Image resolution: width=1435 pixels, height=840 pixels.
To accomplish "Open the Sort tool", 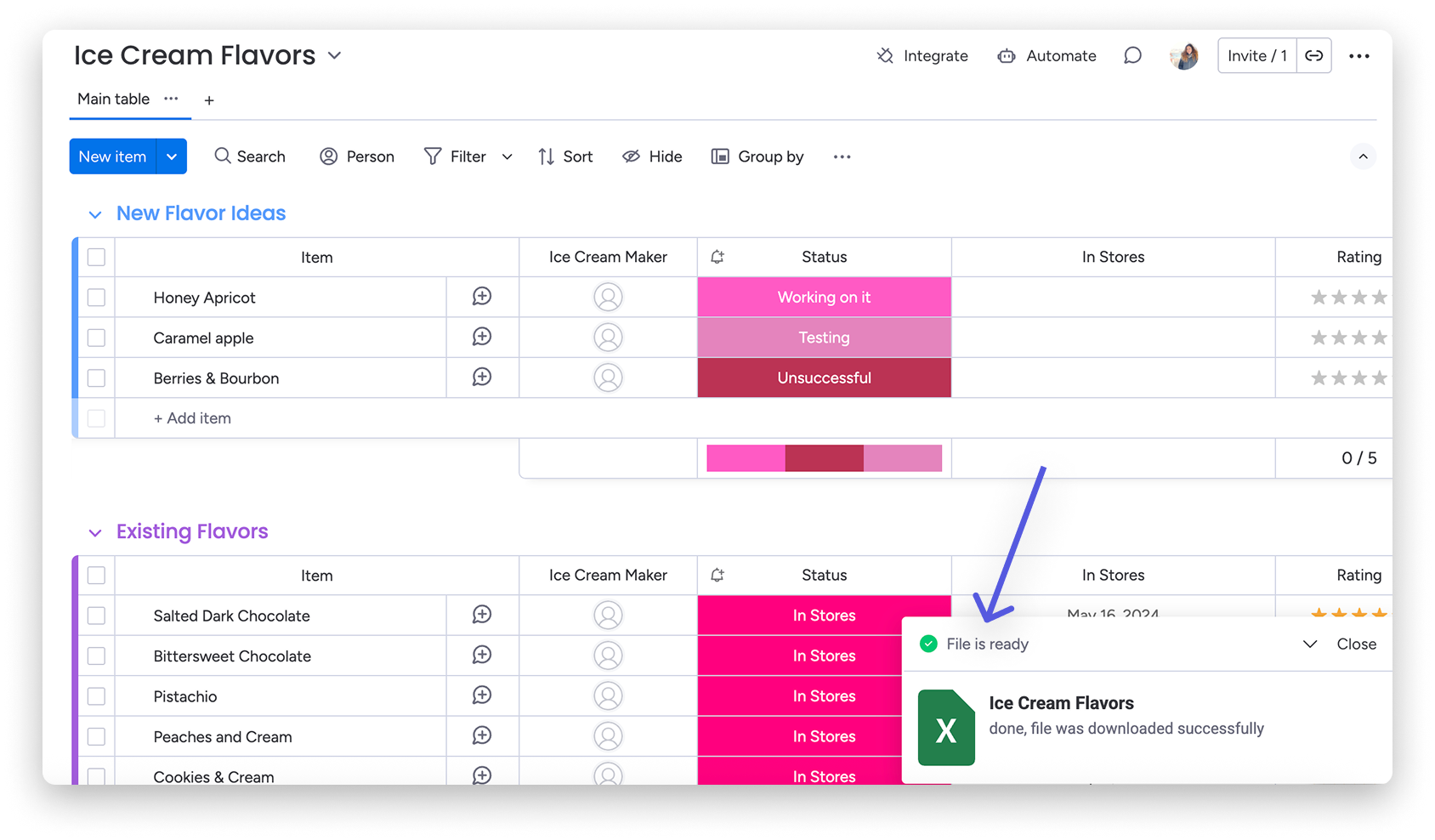I will tap(565, 156).
